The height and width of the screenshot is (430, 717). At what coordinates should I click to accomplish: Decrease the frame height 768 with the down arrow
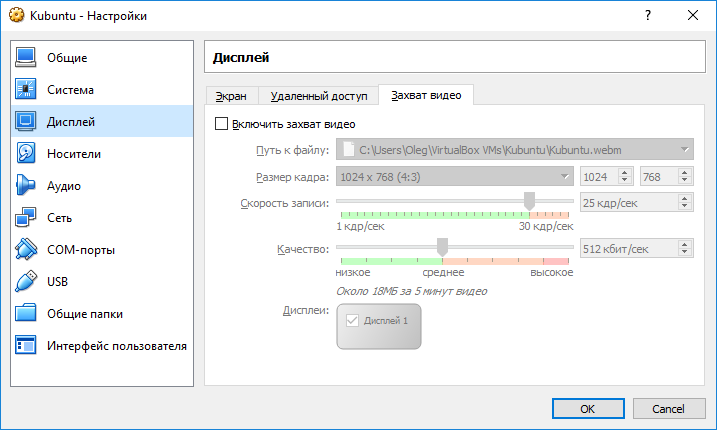[x=685, y=181]
